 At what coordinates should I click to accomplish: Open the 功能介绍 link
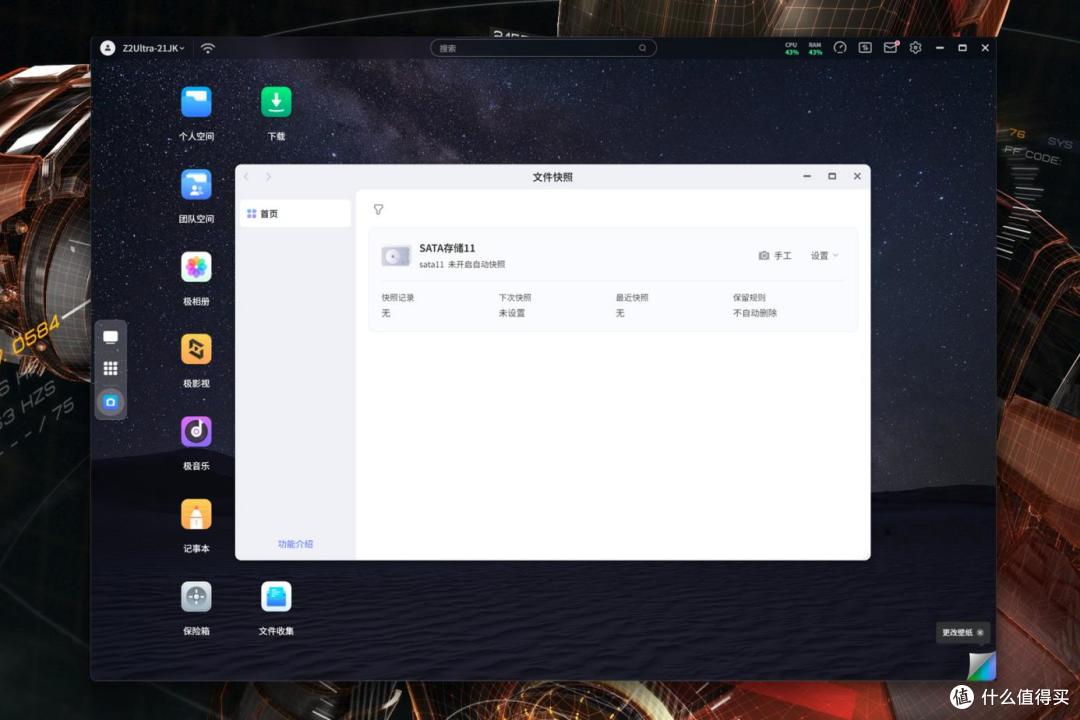coord(295,544)
